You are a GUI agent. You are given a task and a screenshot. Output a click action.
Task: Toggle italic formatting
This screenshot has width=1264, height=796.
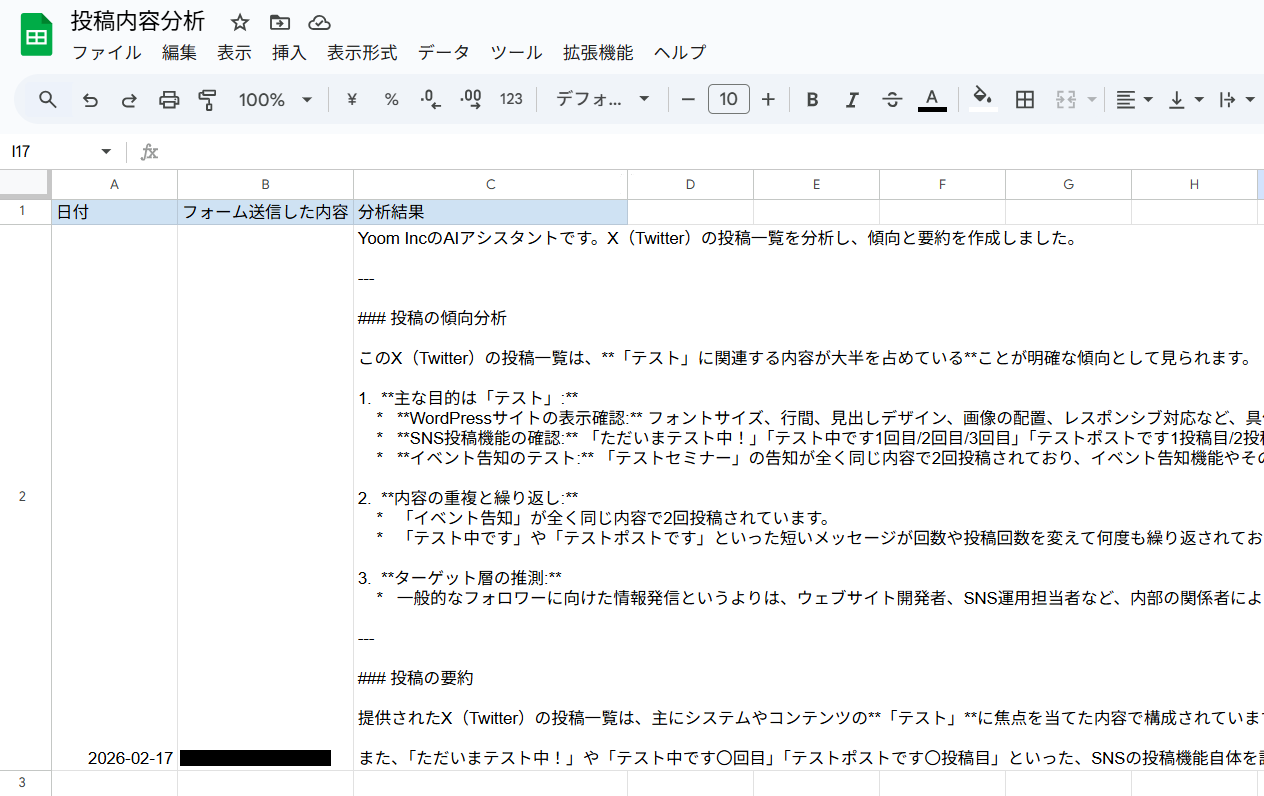(x=852, y=99)
